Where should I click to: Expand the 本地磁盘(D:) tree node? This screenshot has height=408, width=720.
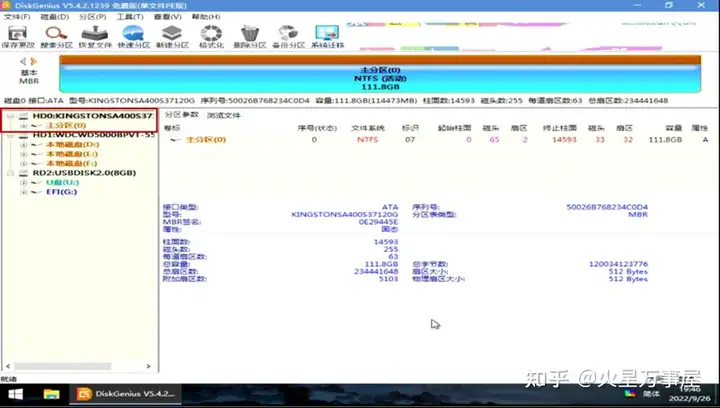23,145
